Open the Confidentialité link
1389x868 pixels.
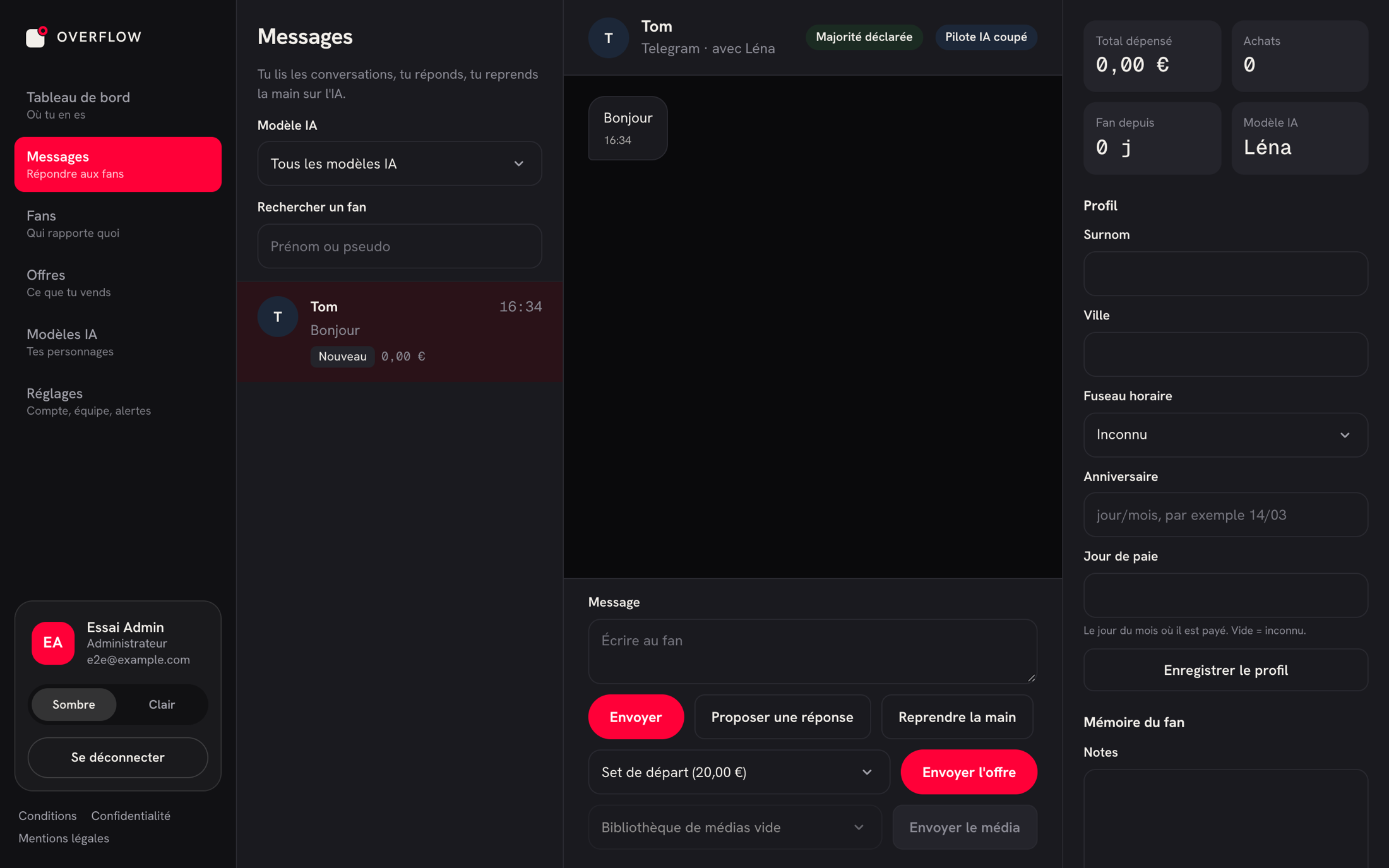point(131,816)
